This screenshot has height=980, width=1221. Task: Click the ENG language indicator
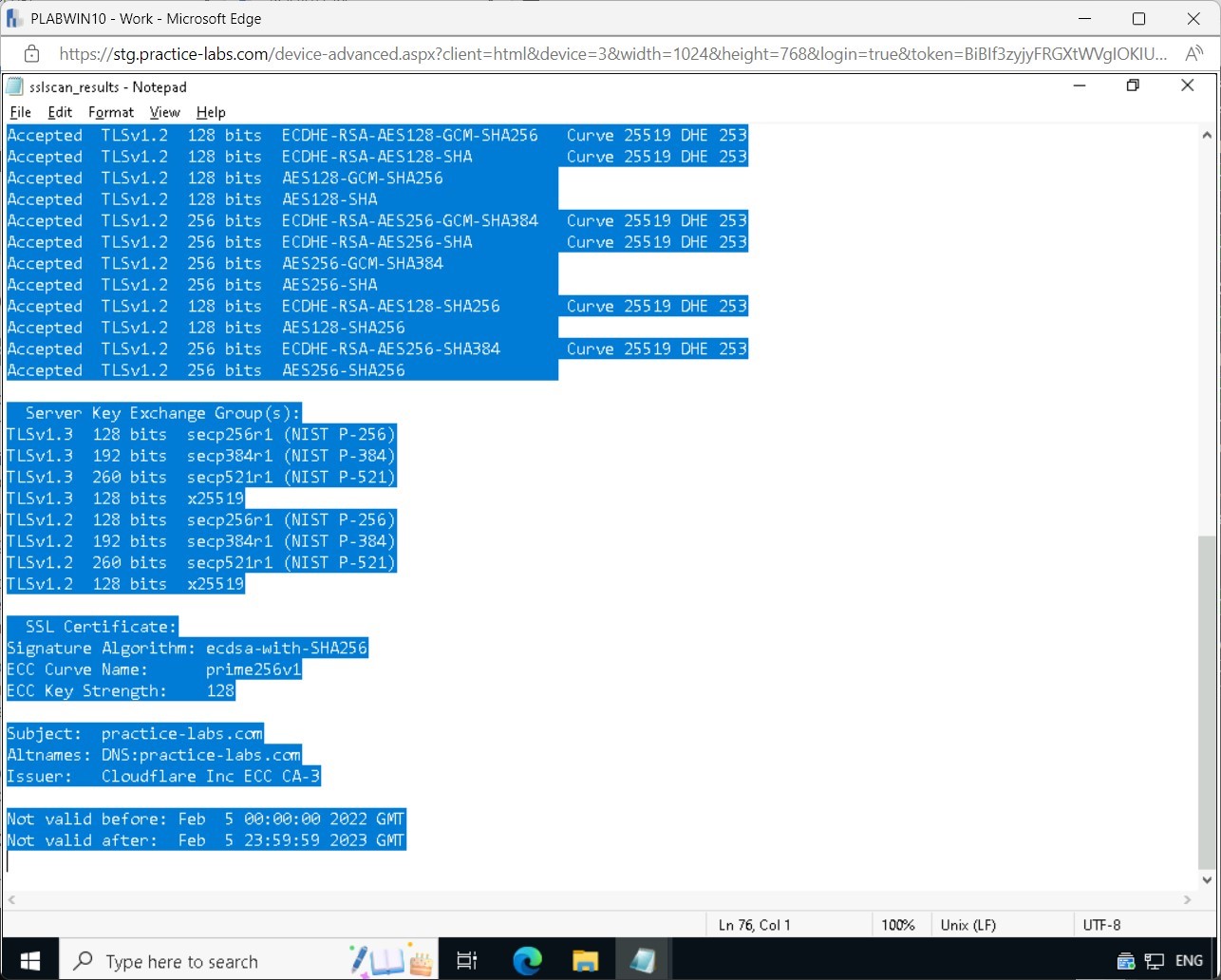1189,961
